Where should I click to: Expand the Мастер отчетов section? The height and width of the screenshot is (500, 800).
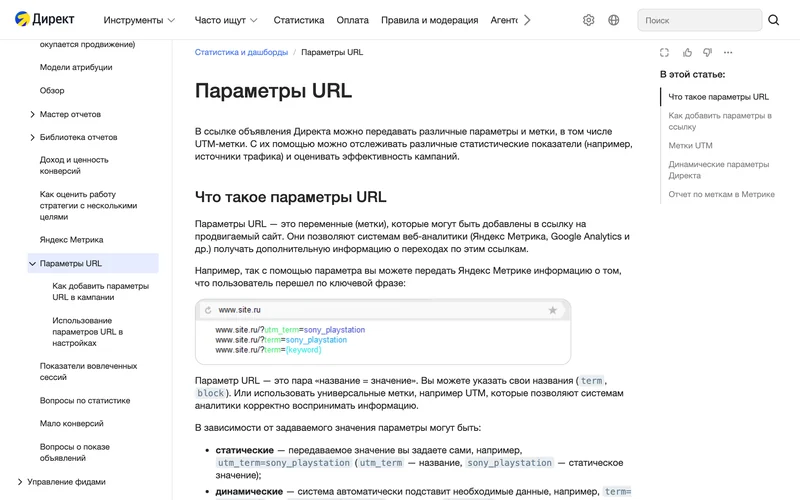point(32,114)
